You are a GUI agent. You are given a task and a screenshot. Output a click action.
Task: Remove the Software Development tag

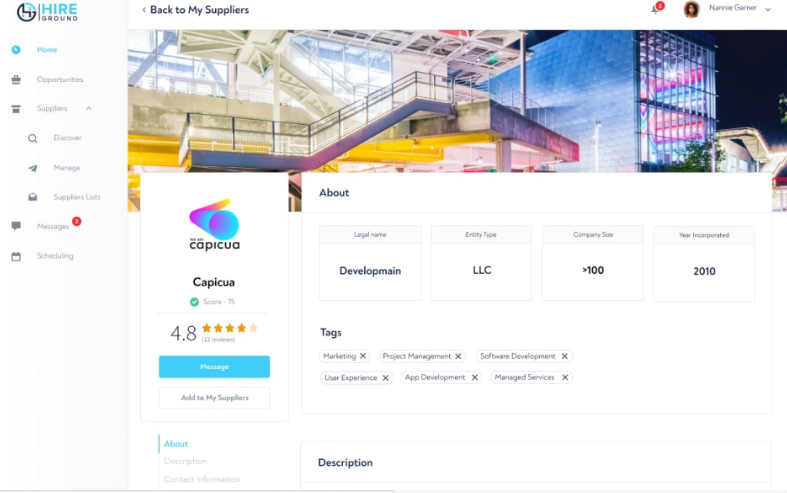coord(565,356)
